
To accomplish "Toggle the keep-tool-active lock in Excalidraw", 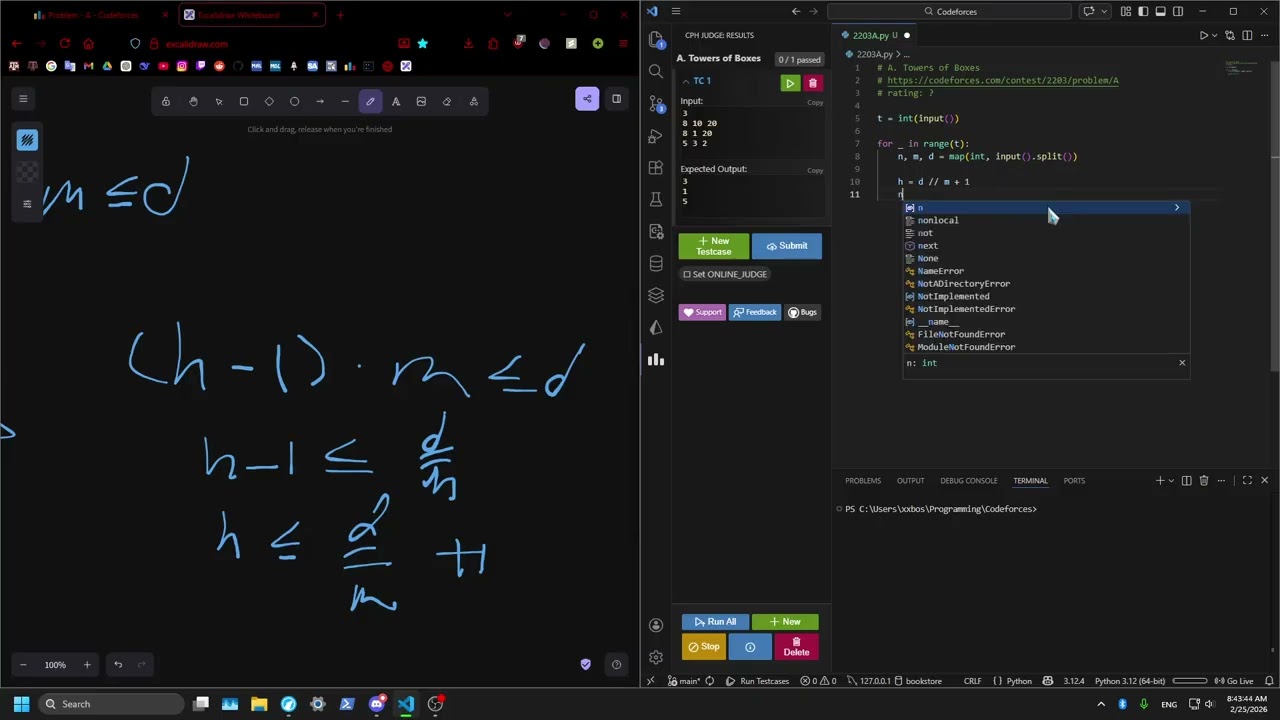I will [x=166, y=101].
